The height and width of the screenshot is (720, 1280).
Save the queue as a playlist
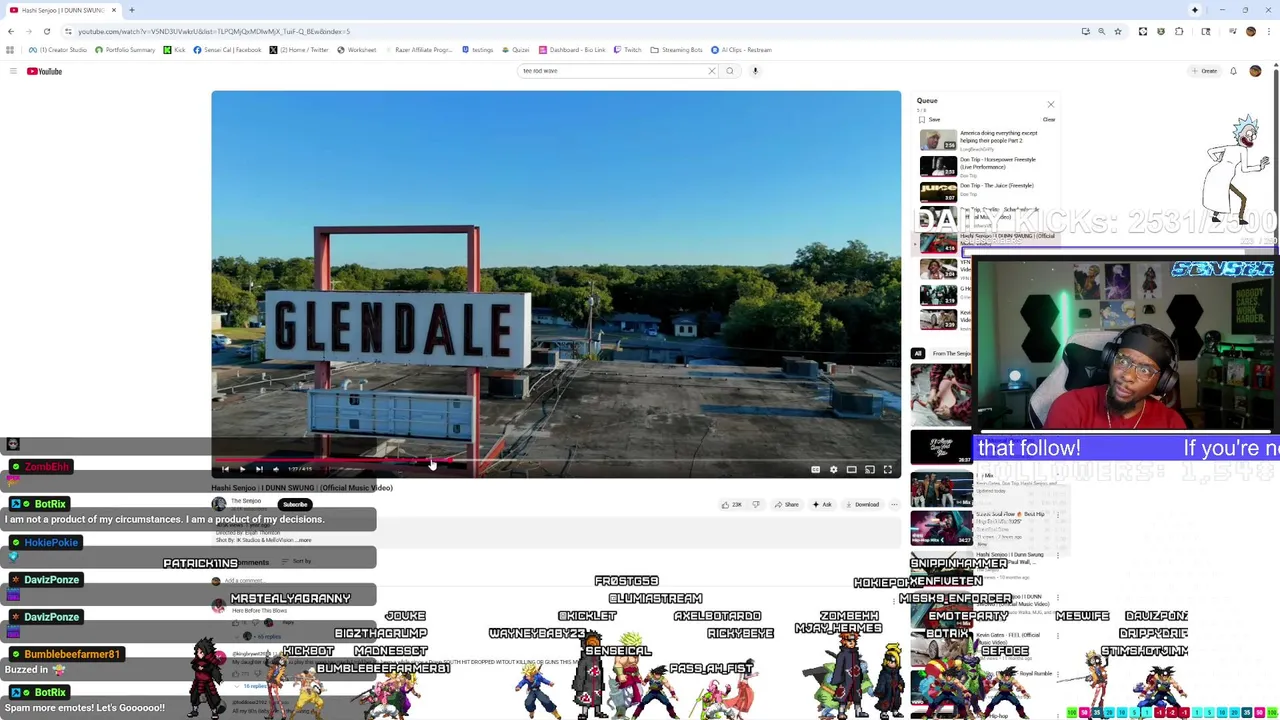(930, 119)
